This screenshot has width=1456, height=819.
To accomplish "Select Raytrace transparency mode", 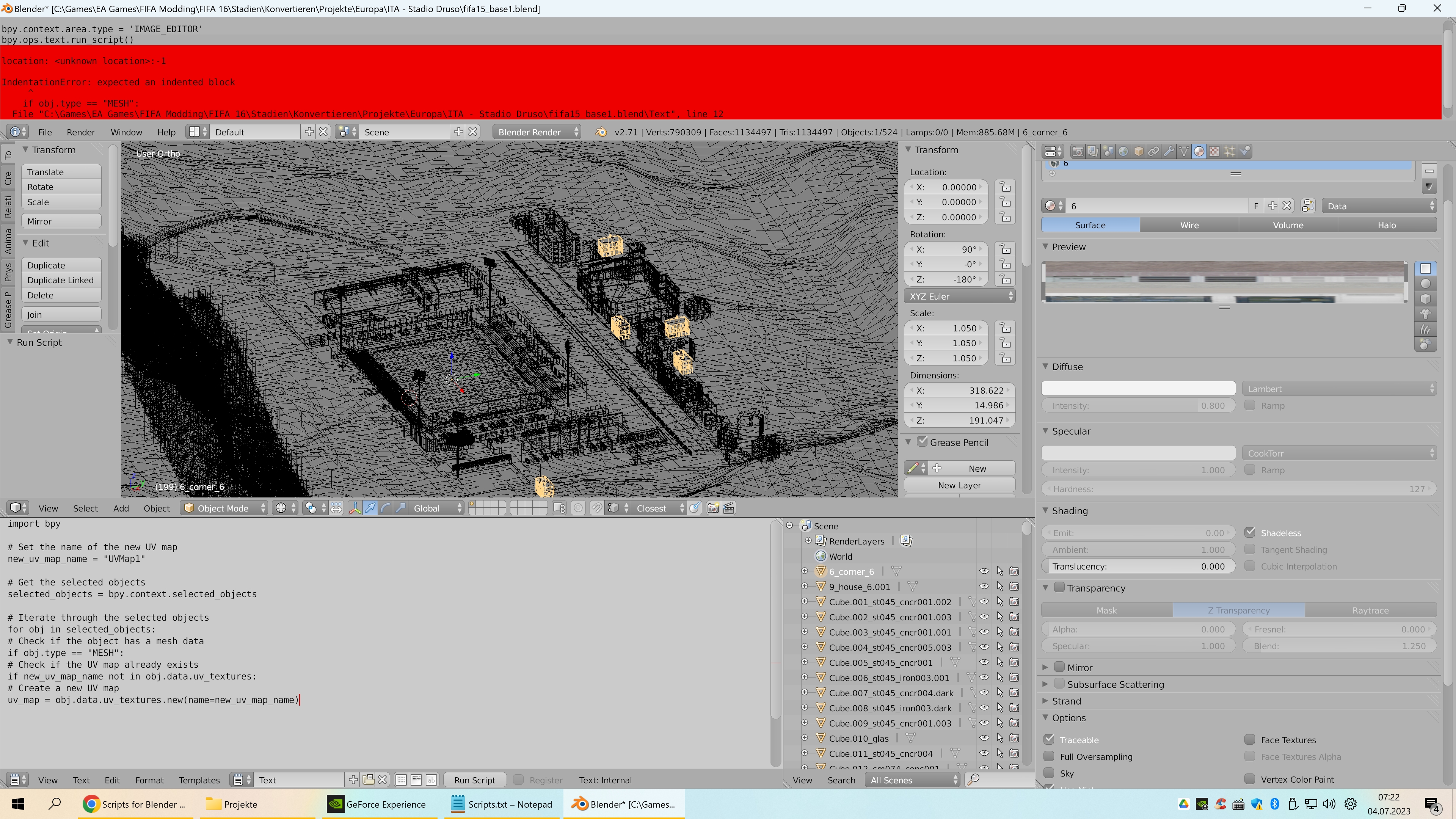I will pos(1371,610).
